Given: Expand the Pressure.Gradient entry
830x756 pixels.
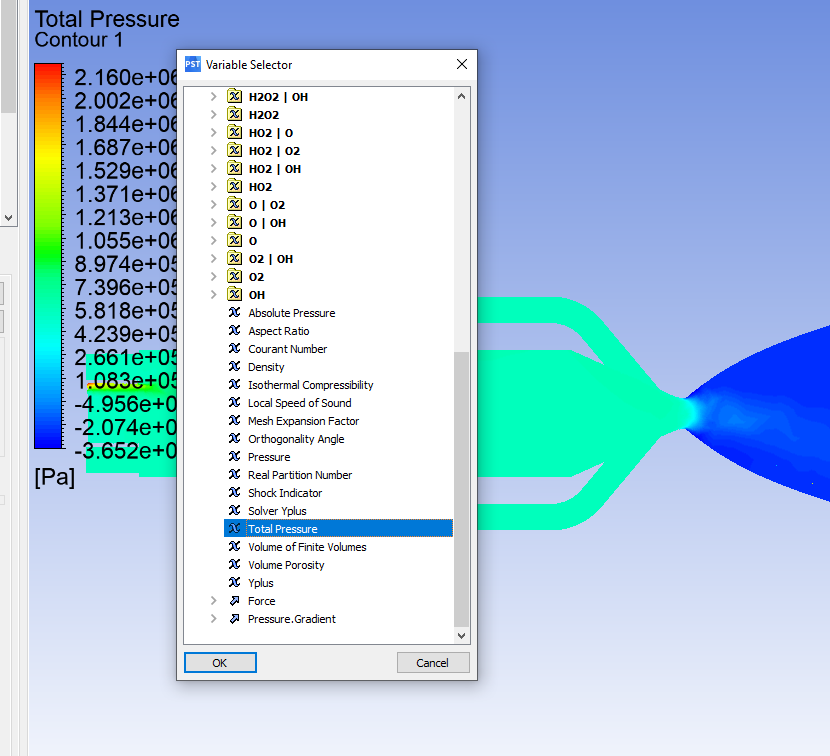Looking at the screenshot, I should pyautogui.click(x=212, y=619).
